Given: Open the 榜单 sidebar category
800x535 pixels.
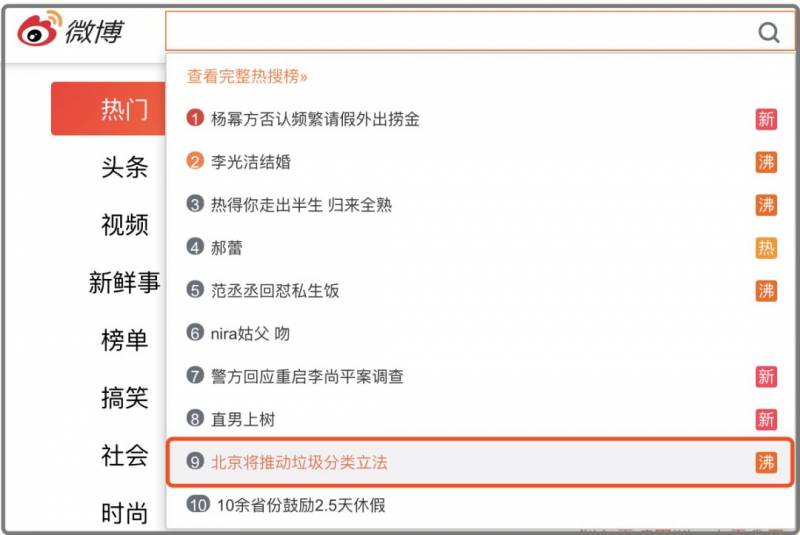Looking at the screenshot, I should pos(125,341).
